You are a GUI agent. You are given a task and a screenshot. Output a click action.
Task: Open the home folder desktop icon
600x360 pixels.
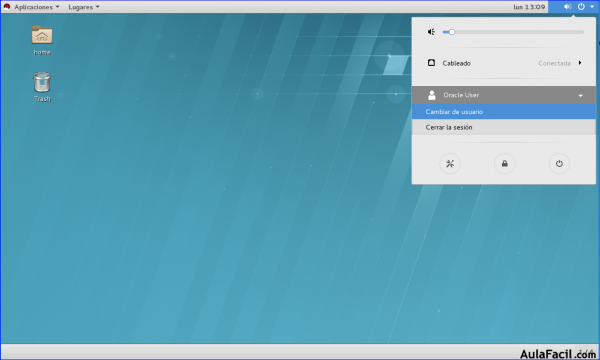42,40
